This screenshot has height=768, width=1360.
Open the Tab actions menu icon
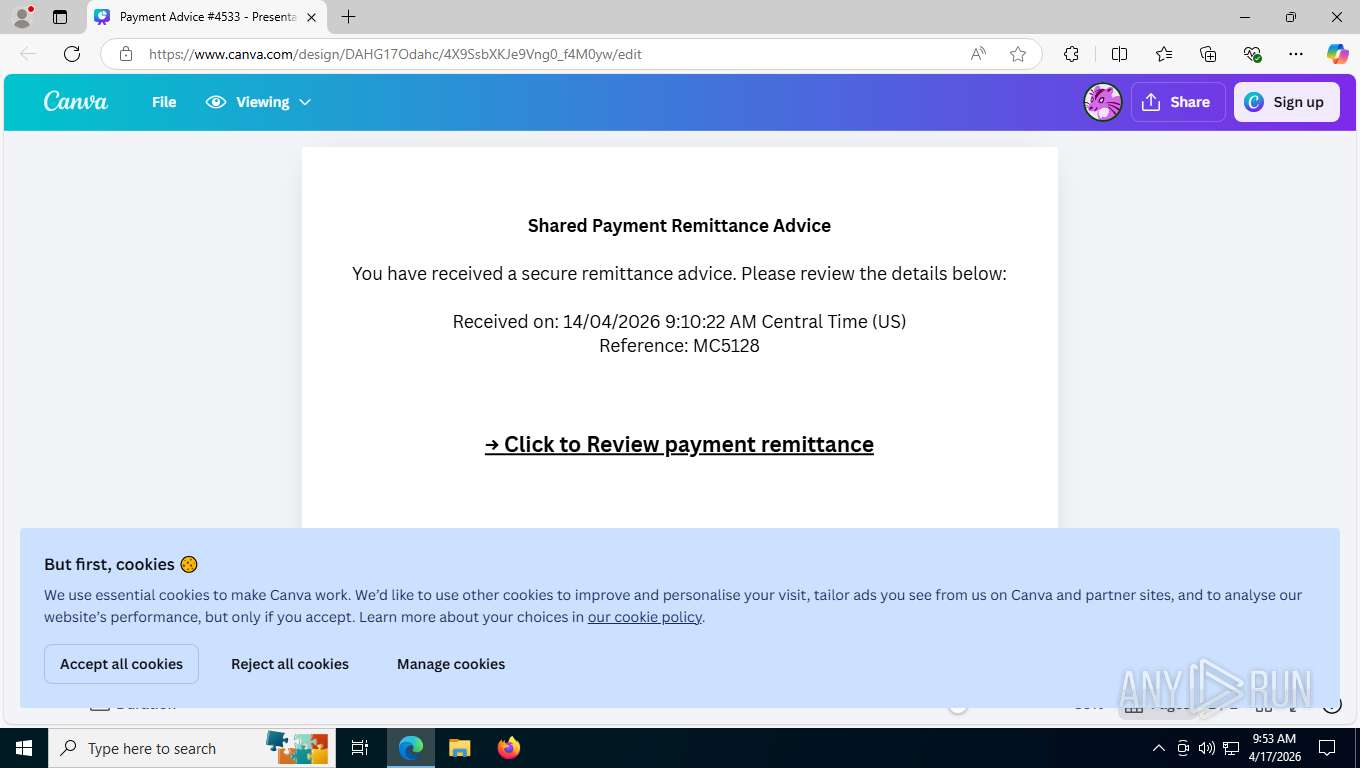click(x=60, y=17)
